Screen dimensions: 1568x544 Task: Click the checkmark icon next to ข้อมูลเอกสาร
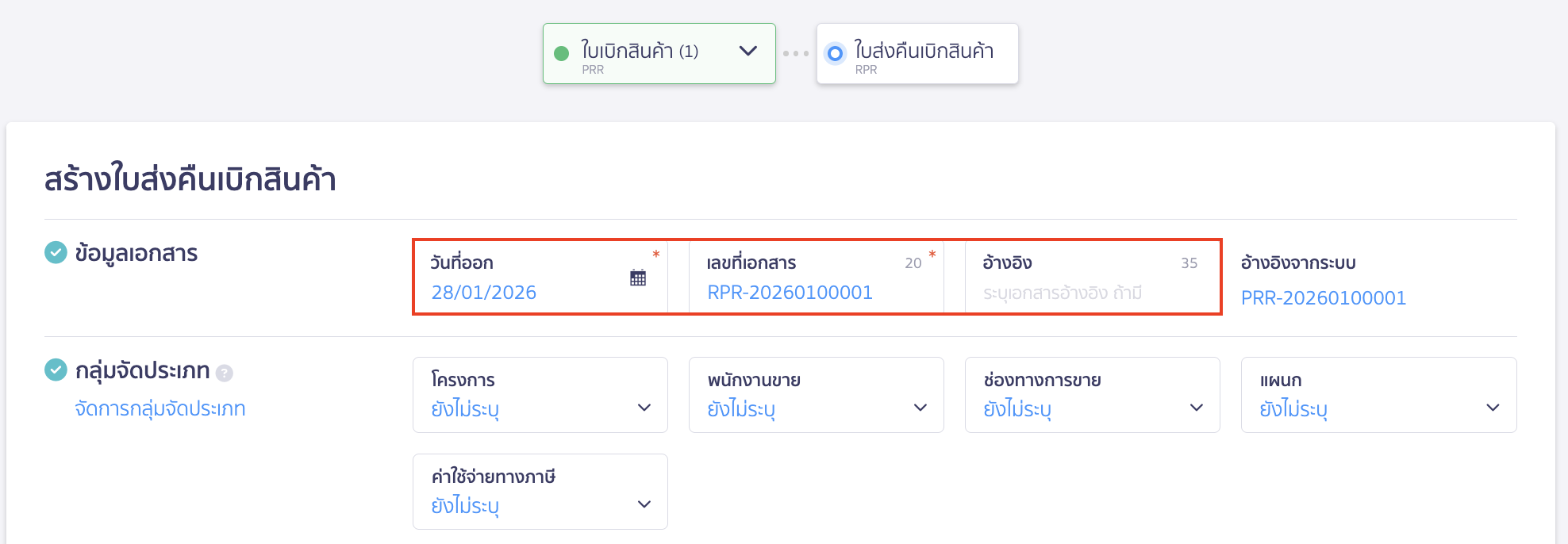[x=54, y=254]
